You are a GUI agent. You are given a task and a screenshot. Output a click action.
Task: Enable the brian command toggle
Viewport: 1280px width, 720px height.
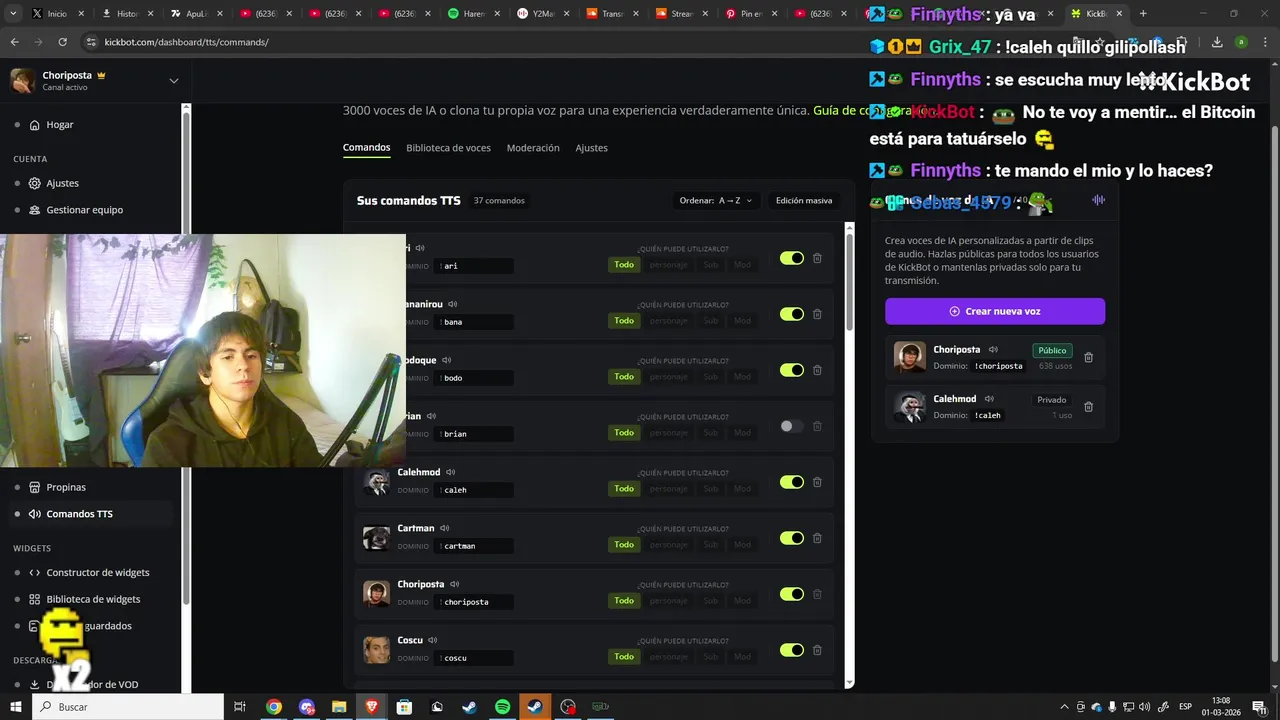pyautogui.click(x=792, y=426)
